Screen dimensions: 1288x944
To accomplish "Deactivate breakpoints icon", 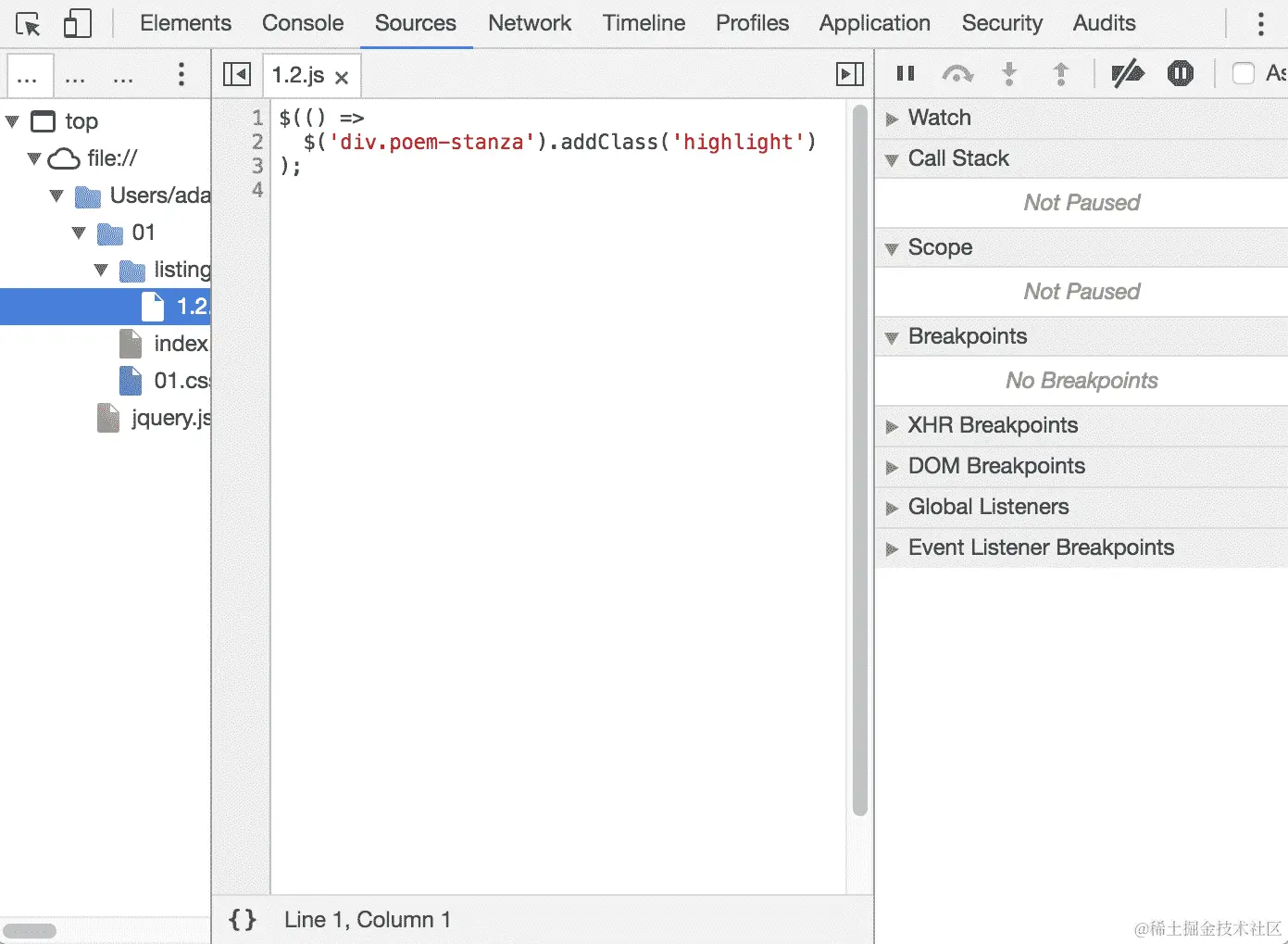I will [x=1128, y=73].
